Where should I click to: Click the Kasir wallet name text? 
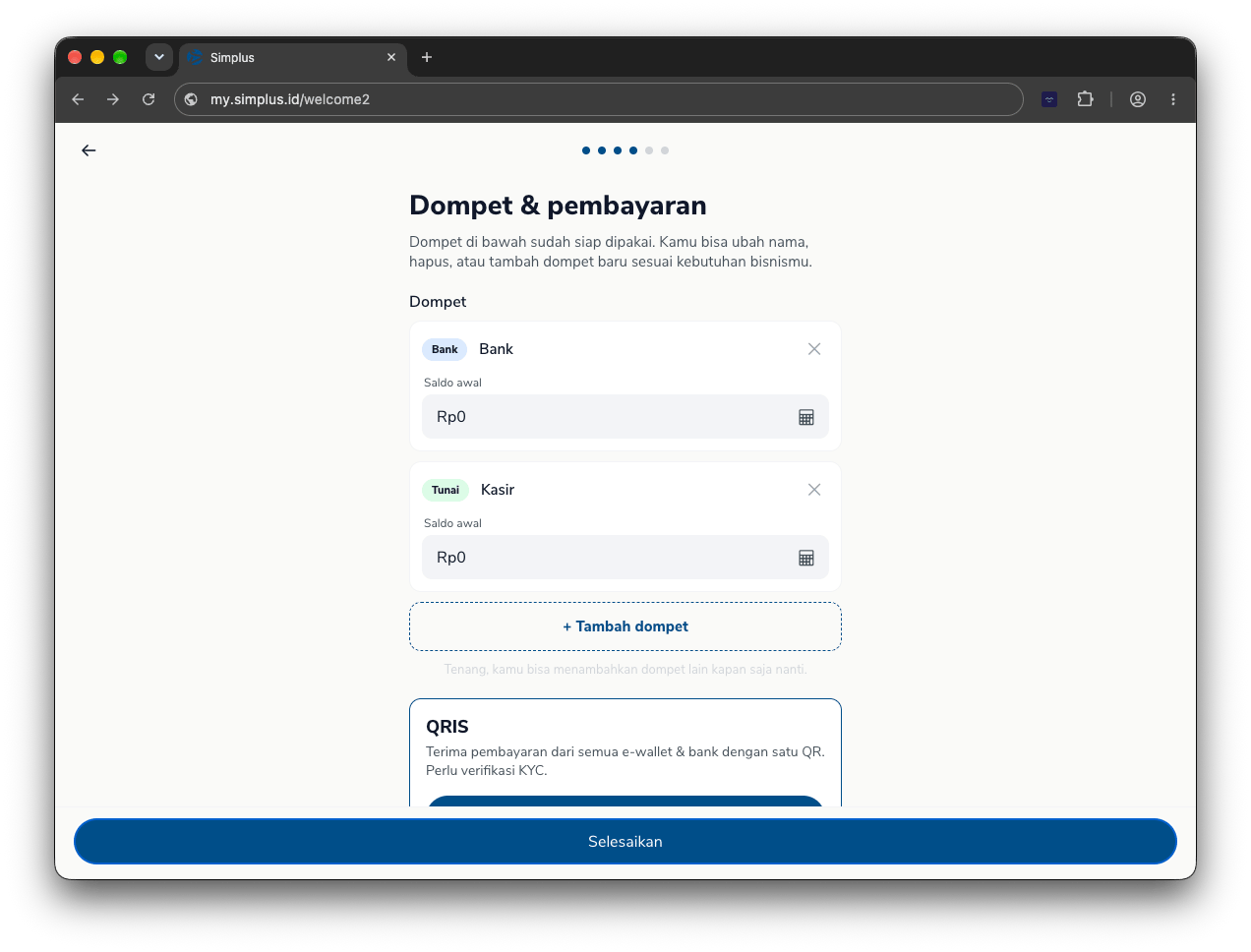[x=498, y=490]
